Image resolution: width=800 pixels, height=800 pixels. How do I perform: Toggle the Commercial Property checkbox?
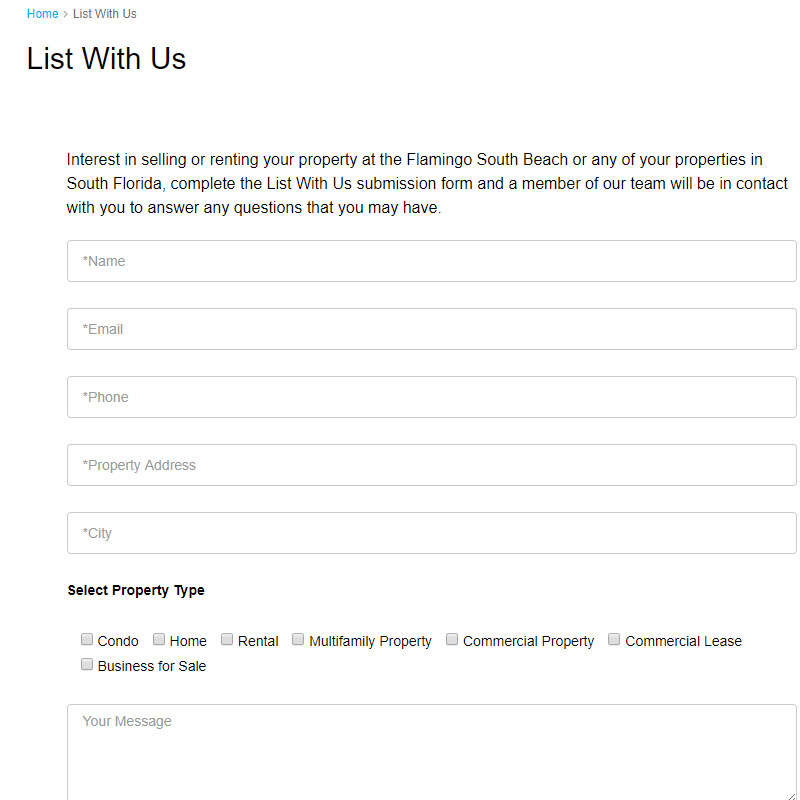[452, 640]
